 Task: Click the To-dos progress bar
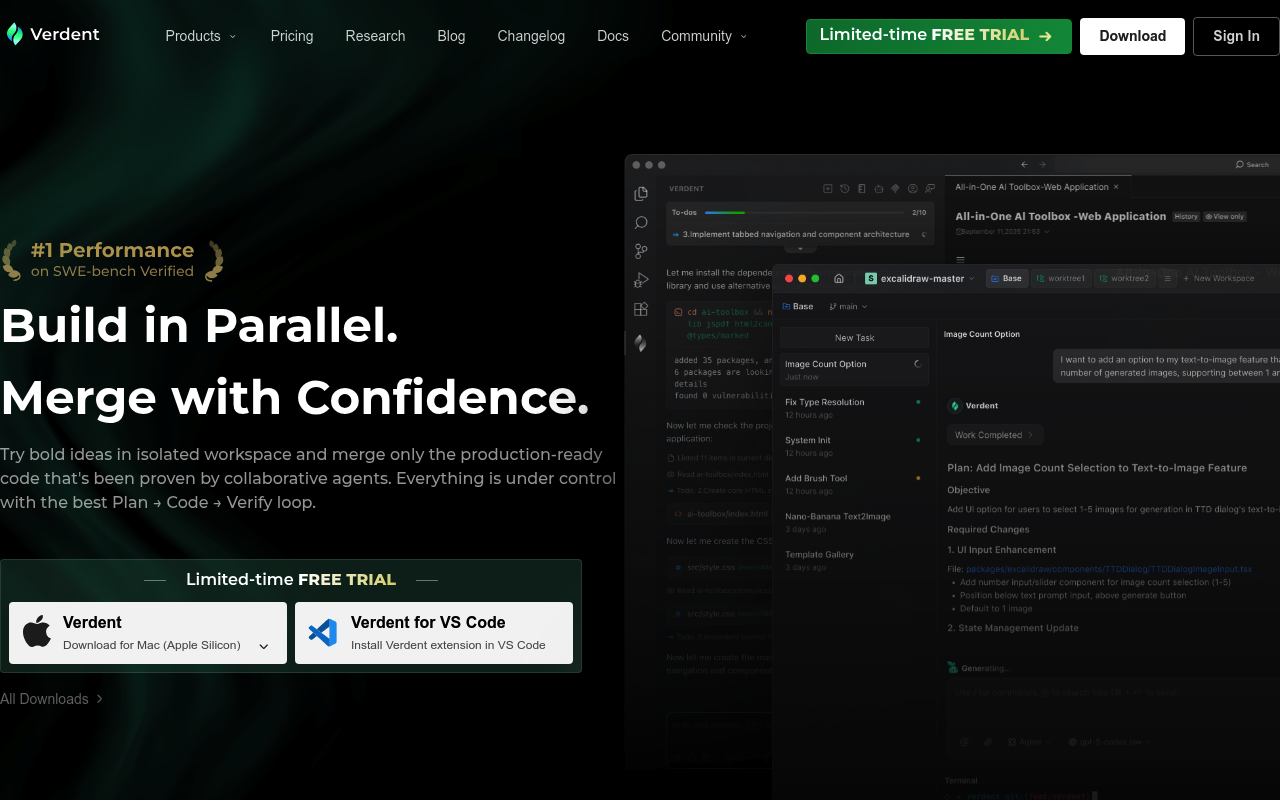coord(804,213)
